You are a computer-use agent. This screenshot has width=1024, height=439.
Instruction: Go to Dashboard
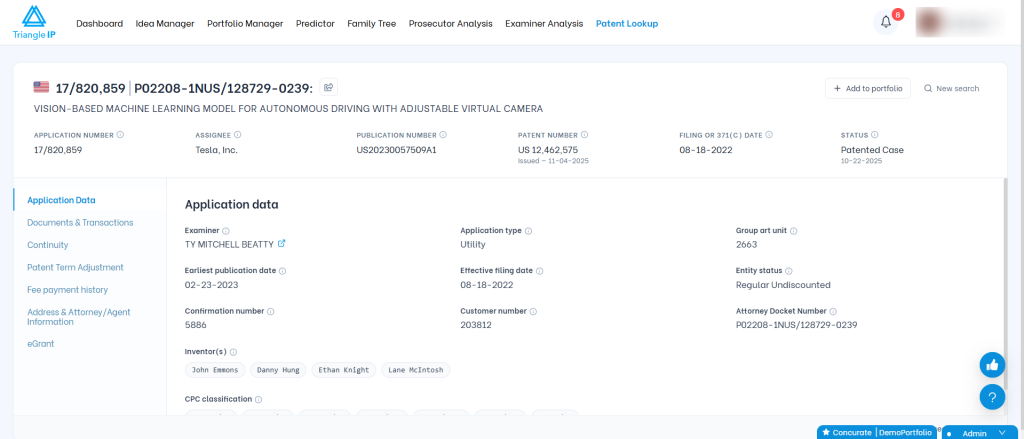[x=99, y=24]
